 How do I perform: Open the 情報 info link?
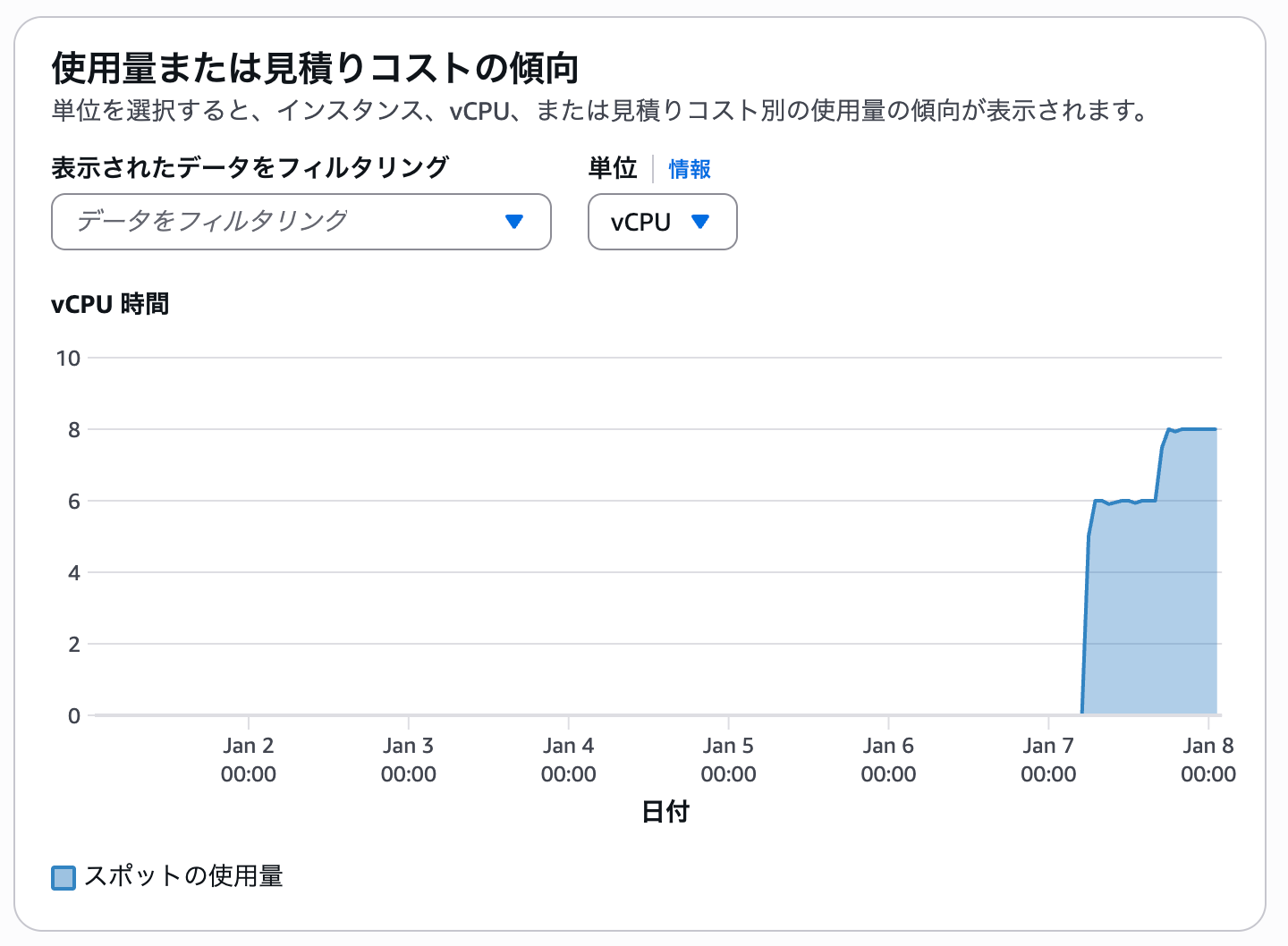[x=687, y=169]
